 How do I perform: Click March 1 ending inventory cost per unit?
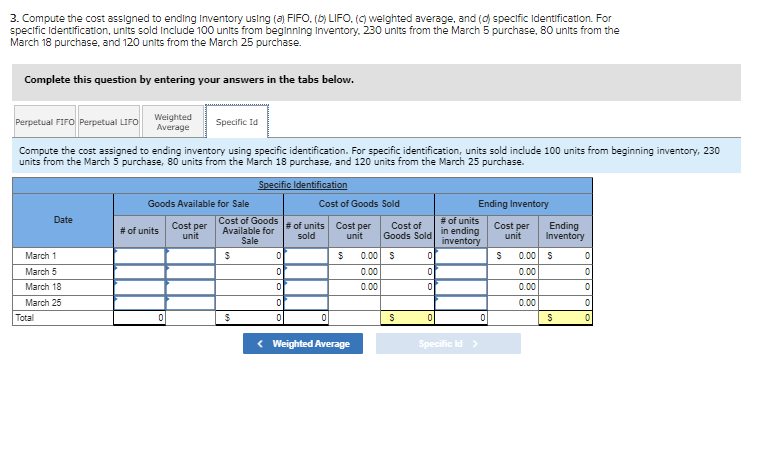pyautogui.click(x=513, y=256)
